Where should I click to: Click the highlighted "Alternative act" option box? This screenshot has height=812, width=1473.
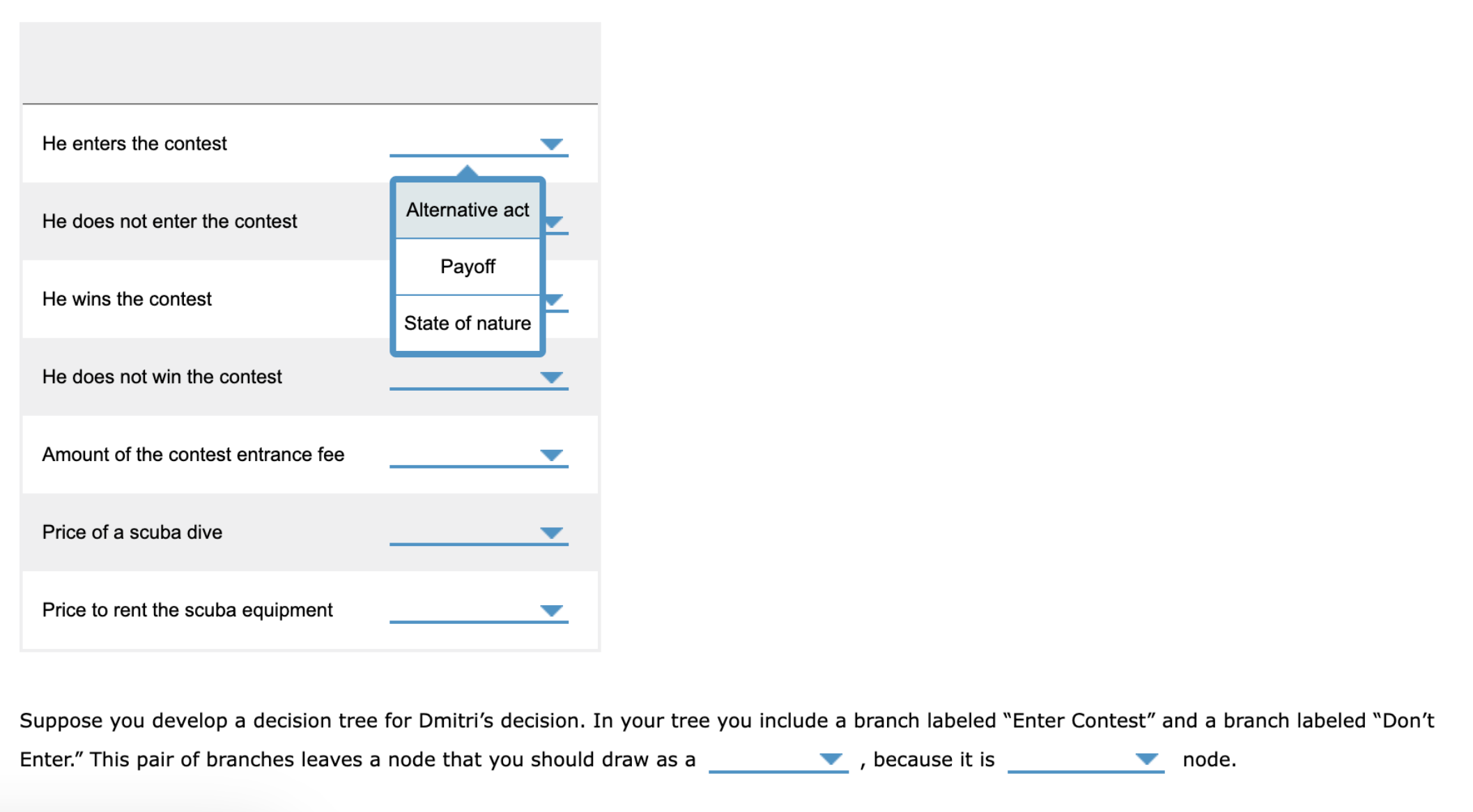[467, 210]
